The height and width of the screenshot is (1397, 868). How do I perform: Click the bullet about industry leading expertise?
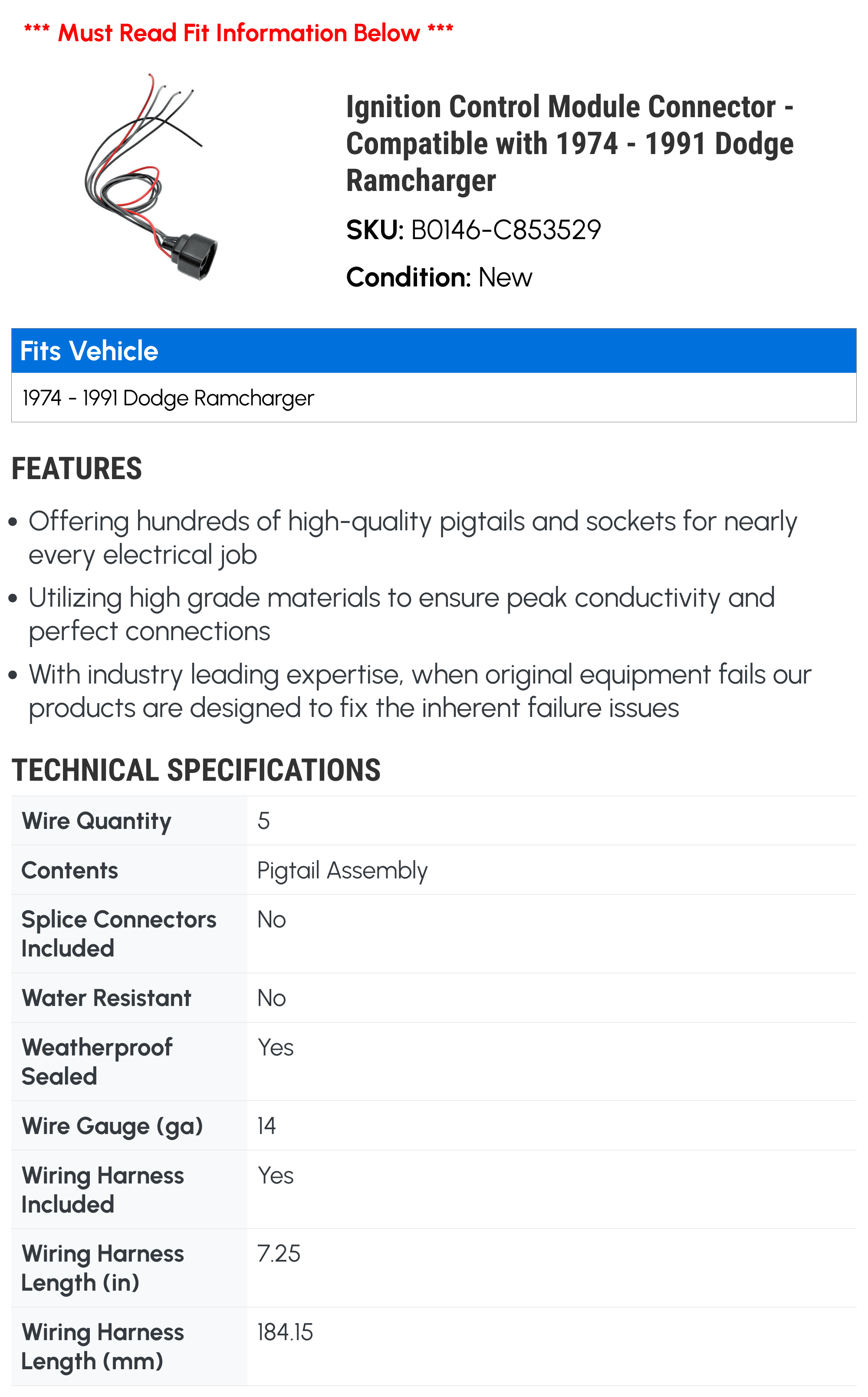420,691
